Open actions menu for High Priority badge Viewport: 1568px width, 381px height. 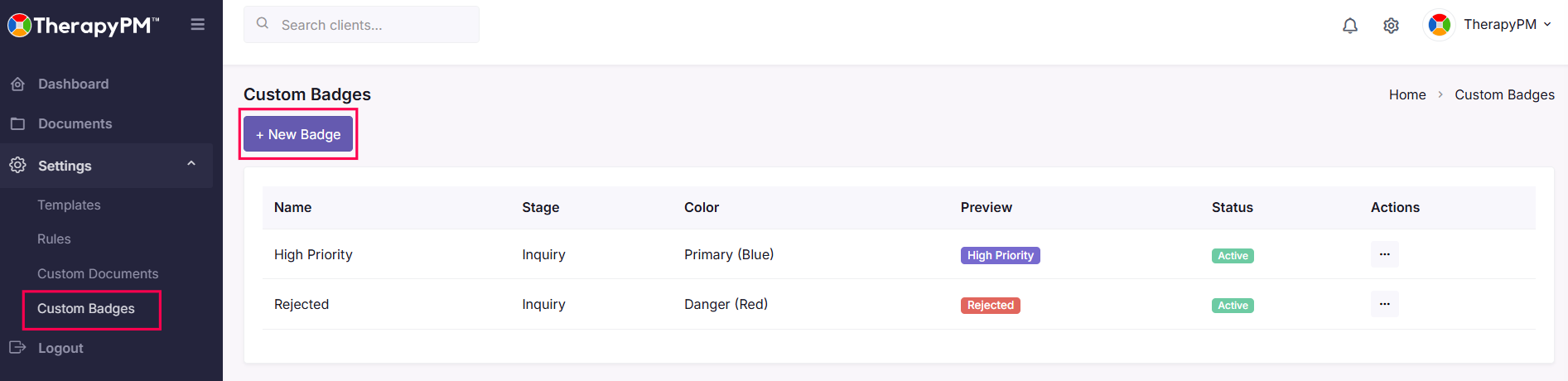(x=1384, y=254)
